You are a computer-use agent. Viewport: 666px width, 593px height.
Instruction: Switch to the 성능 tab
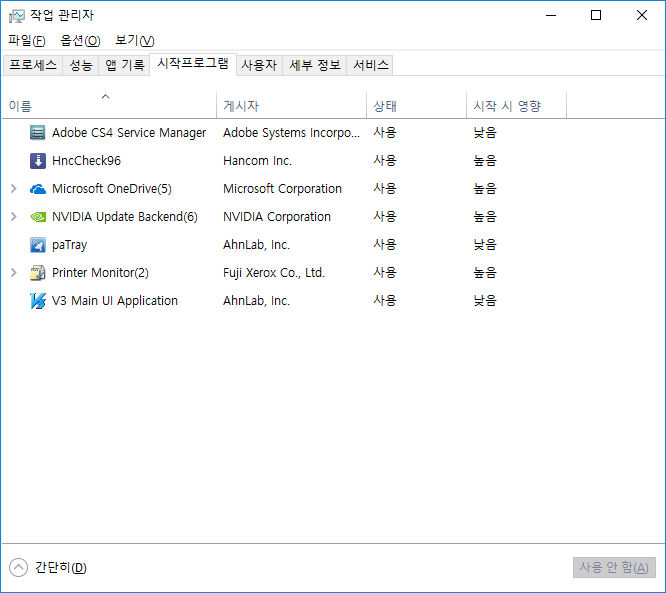pyautogui.click(x=81, y=65)
